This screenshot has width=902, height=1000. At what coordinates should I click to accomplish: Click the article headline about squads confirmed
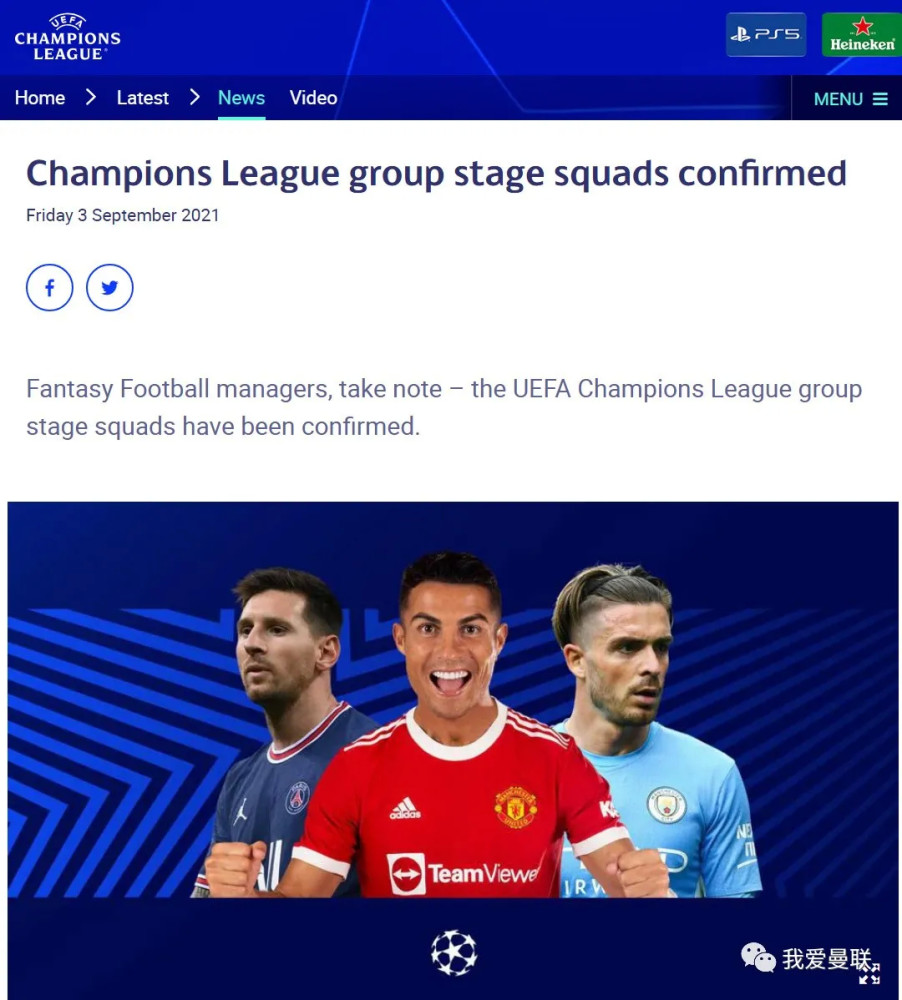tap(436, 173)
